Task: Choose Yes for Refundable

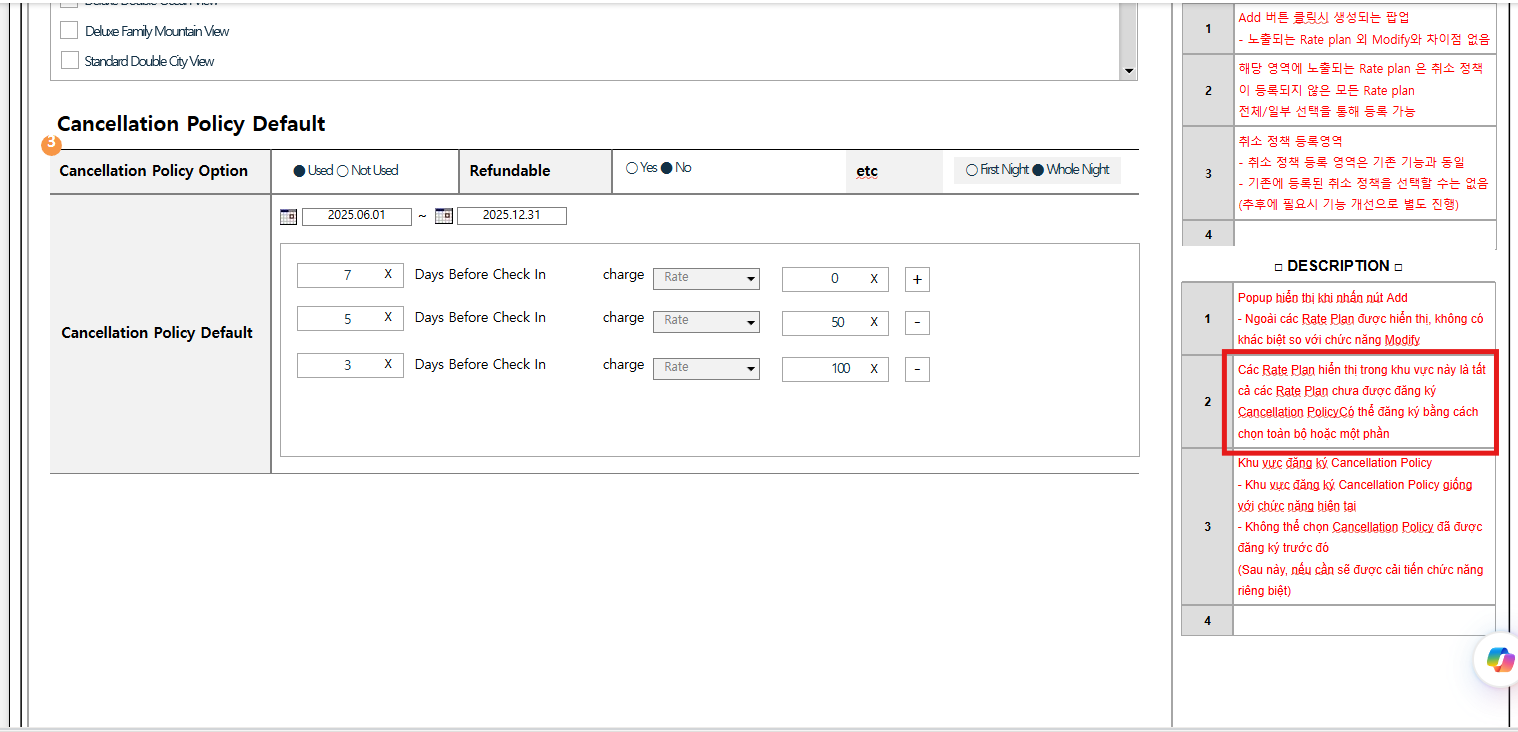Action: tap(632, 168)
